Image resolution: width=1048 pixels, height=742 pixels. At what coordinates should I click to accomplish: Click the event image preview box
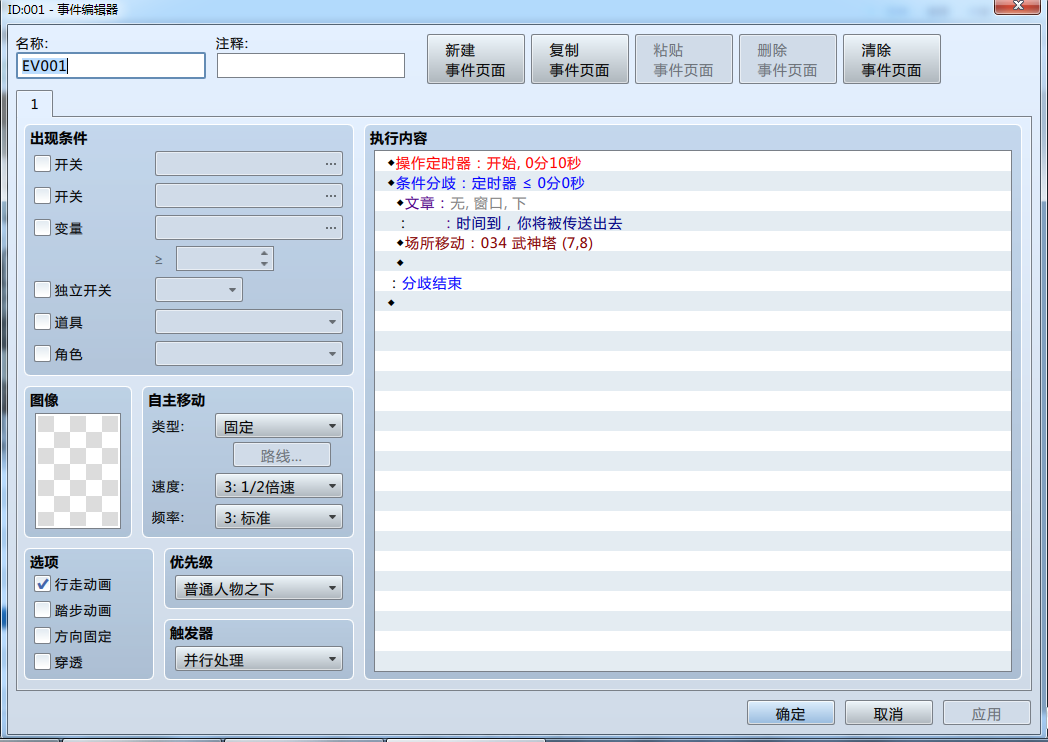(x=78, y=471)
